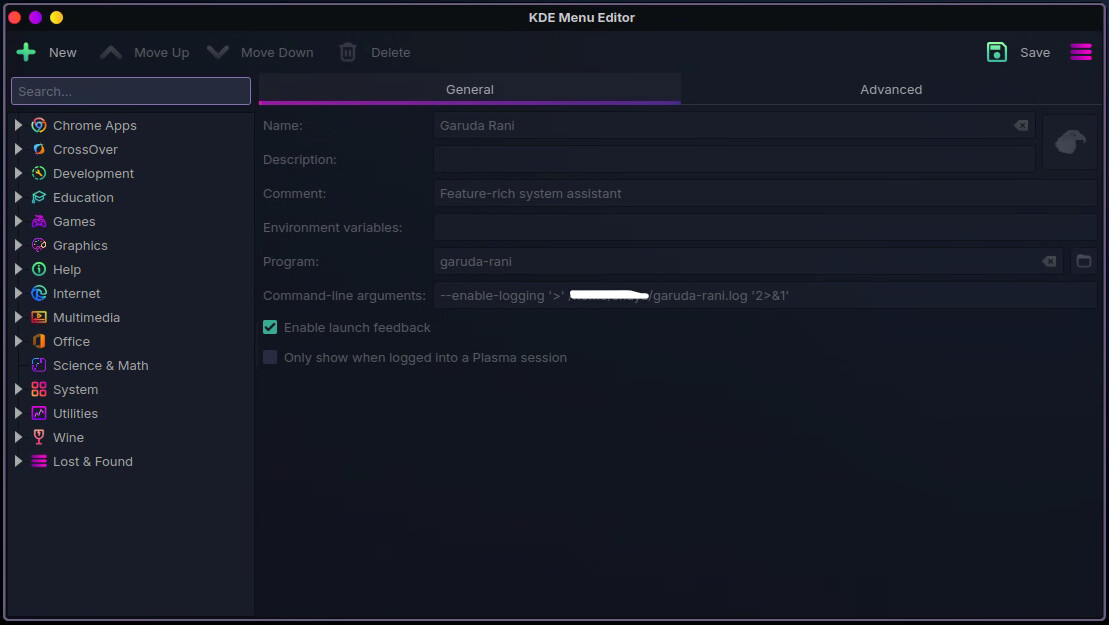Click the Graphics palette icon
The image size is (1109, 625).
point(39,246)
